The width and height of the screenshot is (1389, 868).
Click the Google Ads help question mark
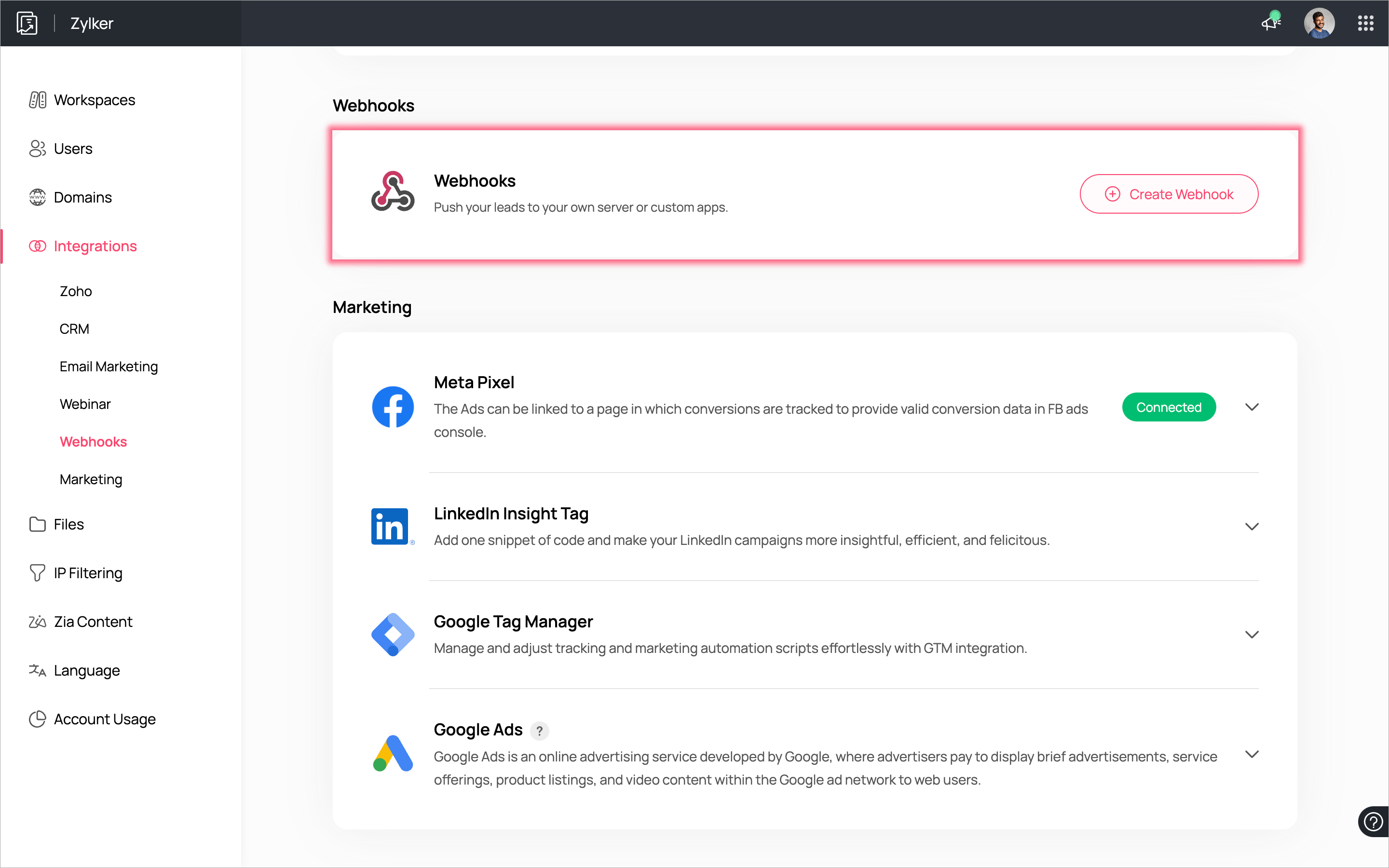tap(539, 731)
